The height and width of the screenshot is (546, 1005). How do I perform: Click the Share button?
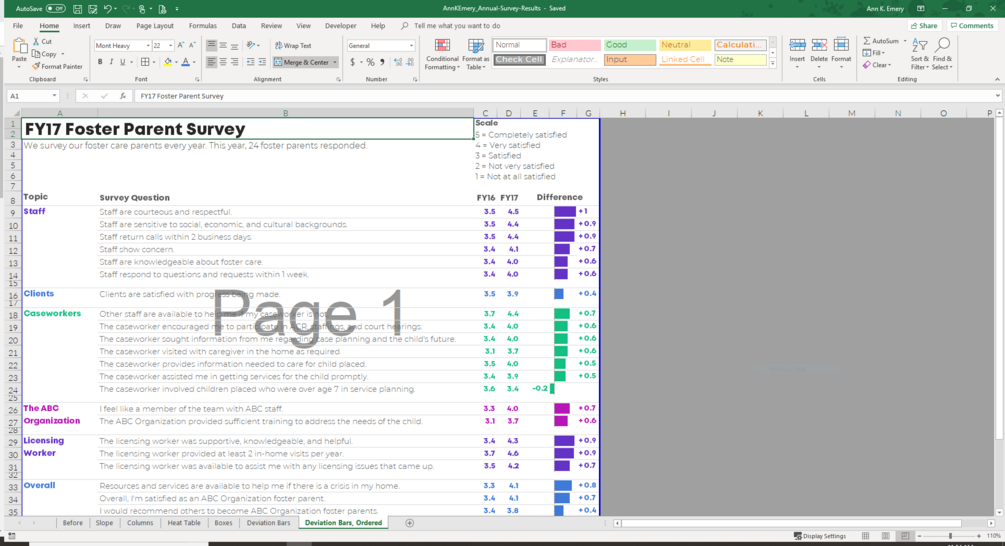(x=924, y=26)
